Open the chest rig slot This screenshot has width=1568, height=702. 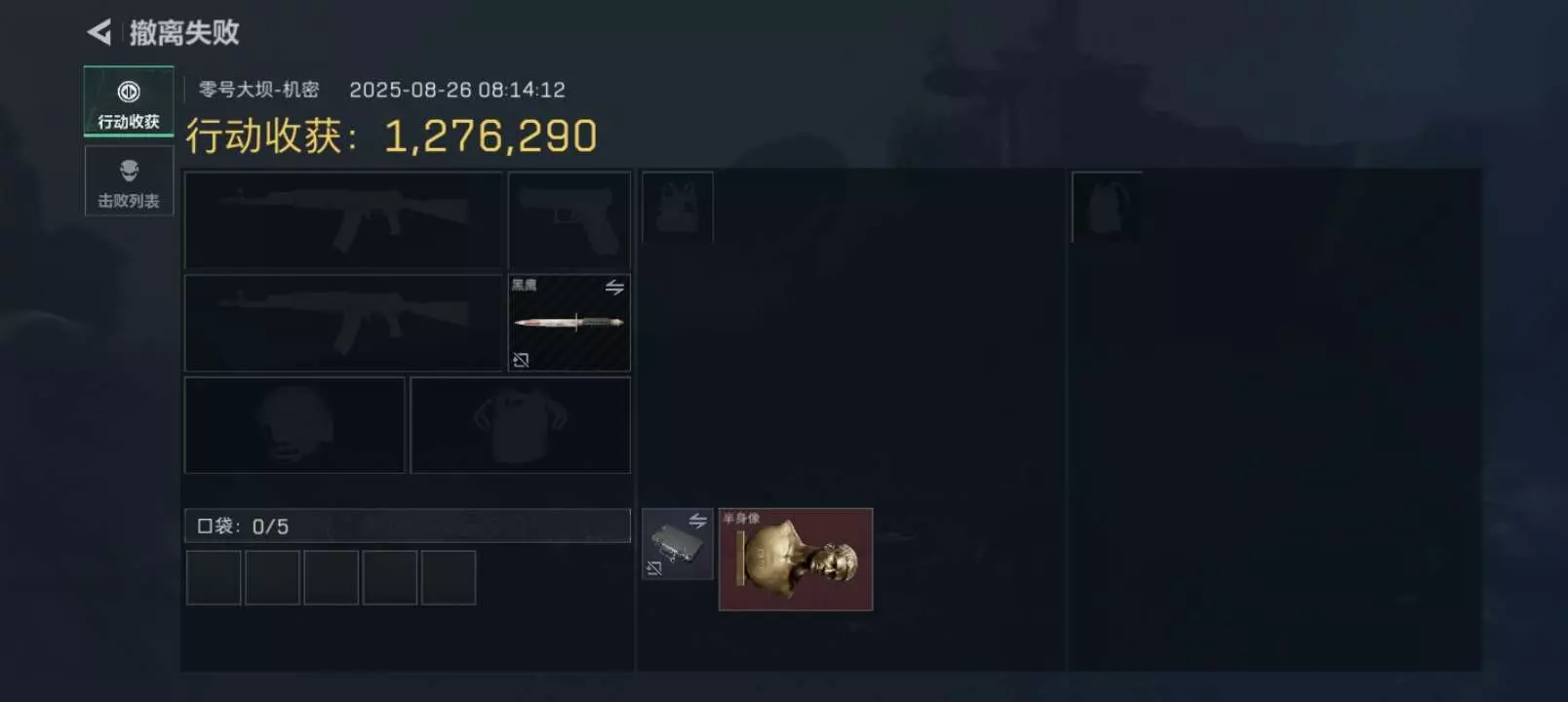click(678, 207)
